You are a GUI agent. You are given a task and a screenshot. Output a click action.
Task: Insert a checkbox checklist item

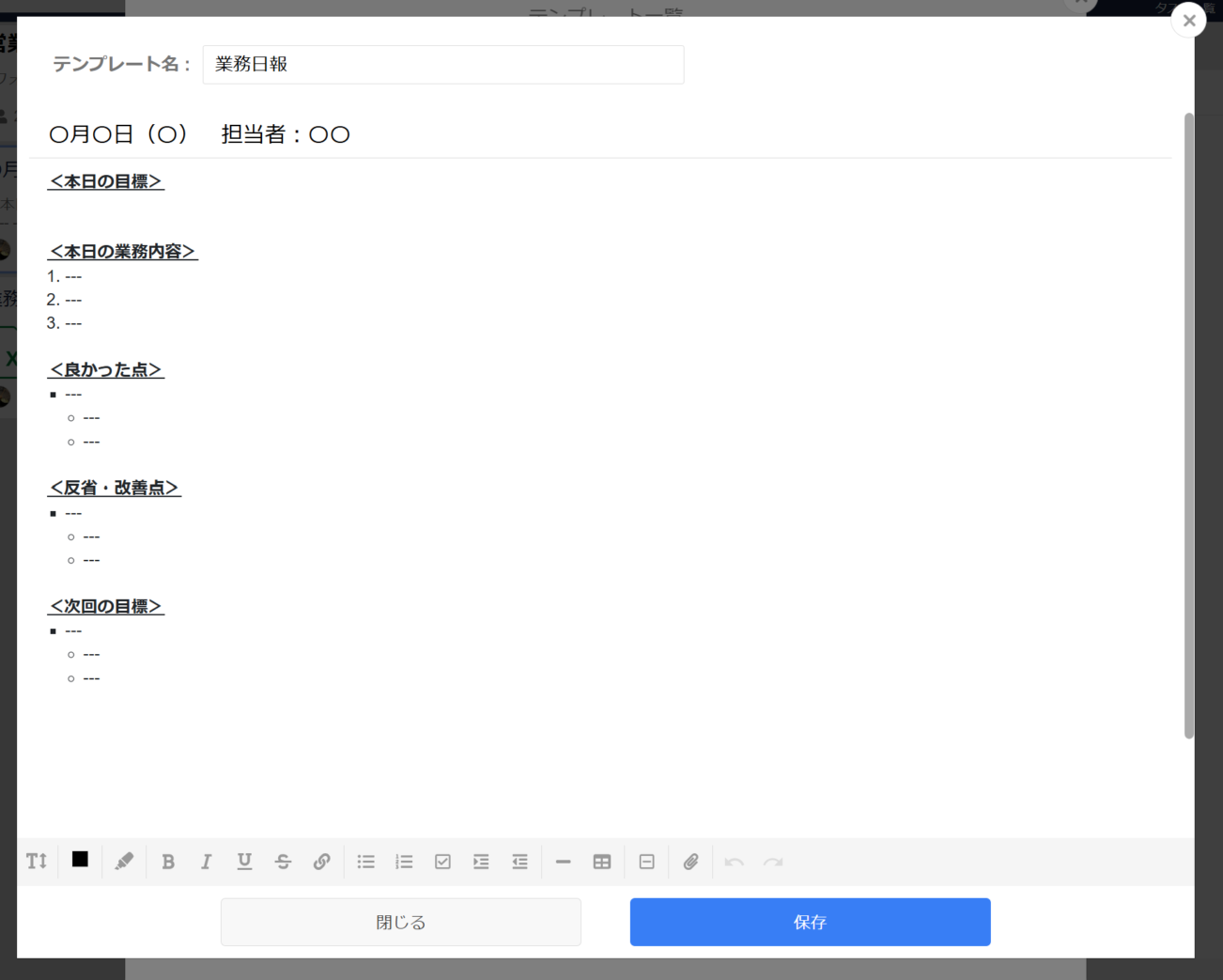point(442,862)
